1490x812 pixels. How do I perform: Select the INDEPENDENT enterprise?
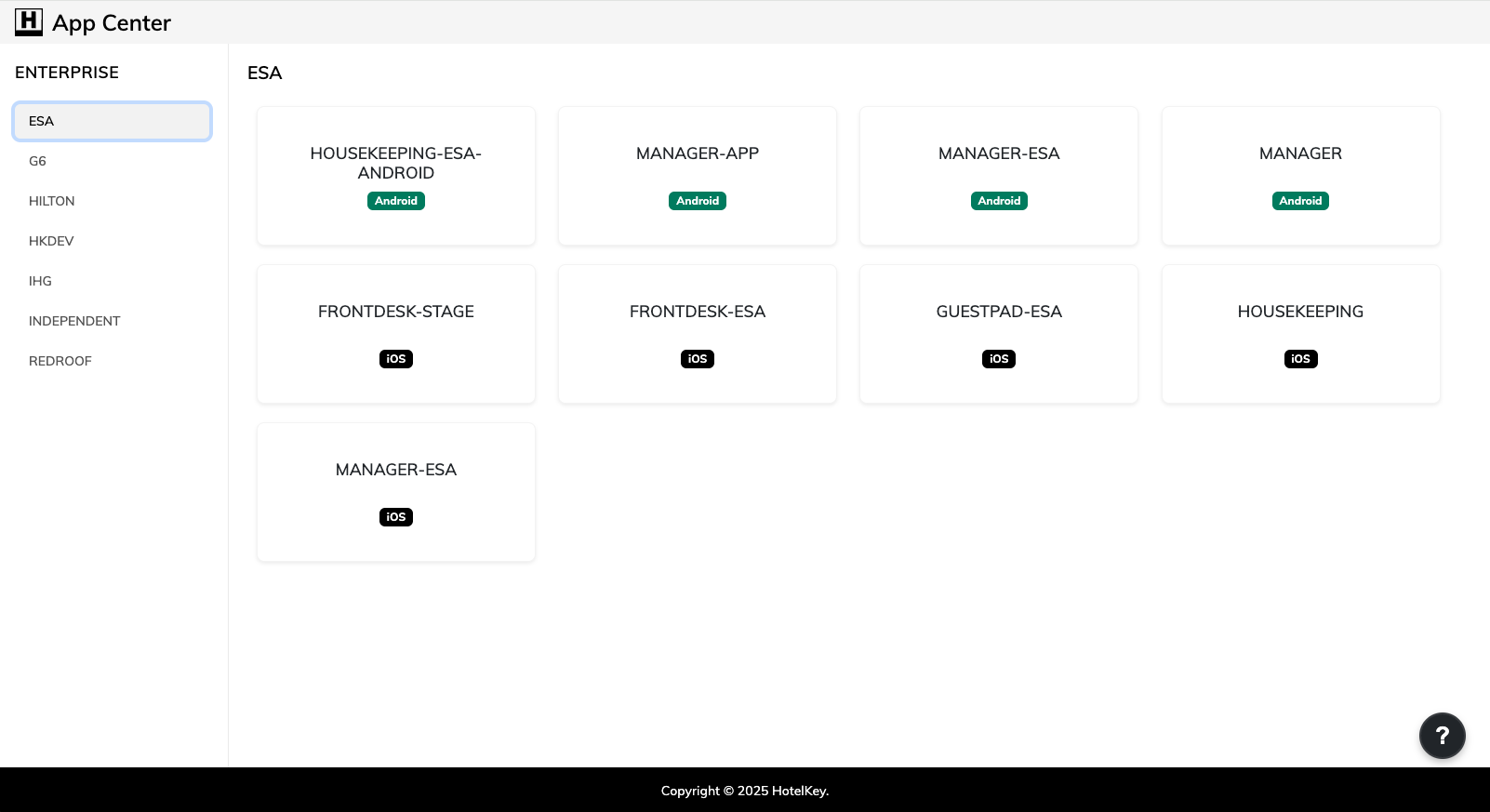coord(74,321)
